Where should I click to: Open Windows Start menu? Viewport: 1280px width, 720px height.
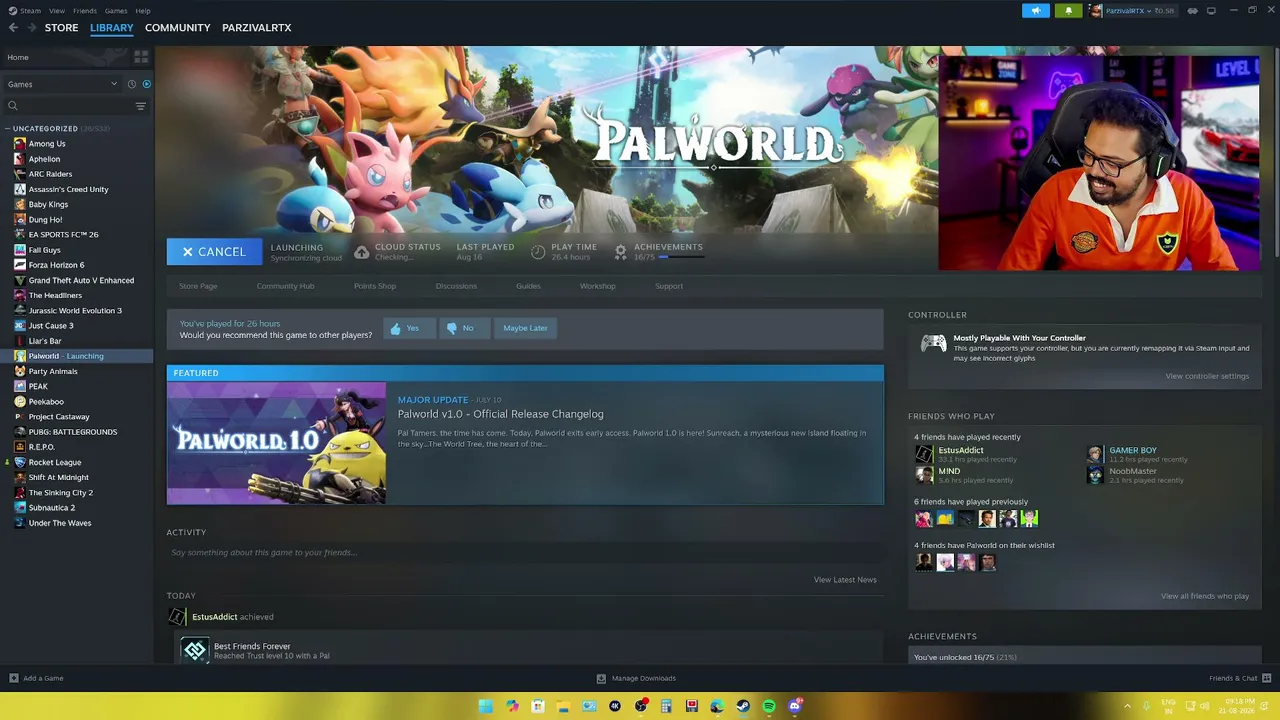486,706
